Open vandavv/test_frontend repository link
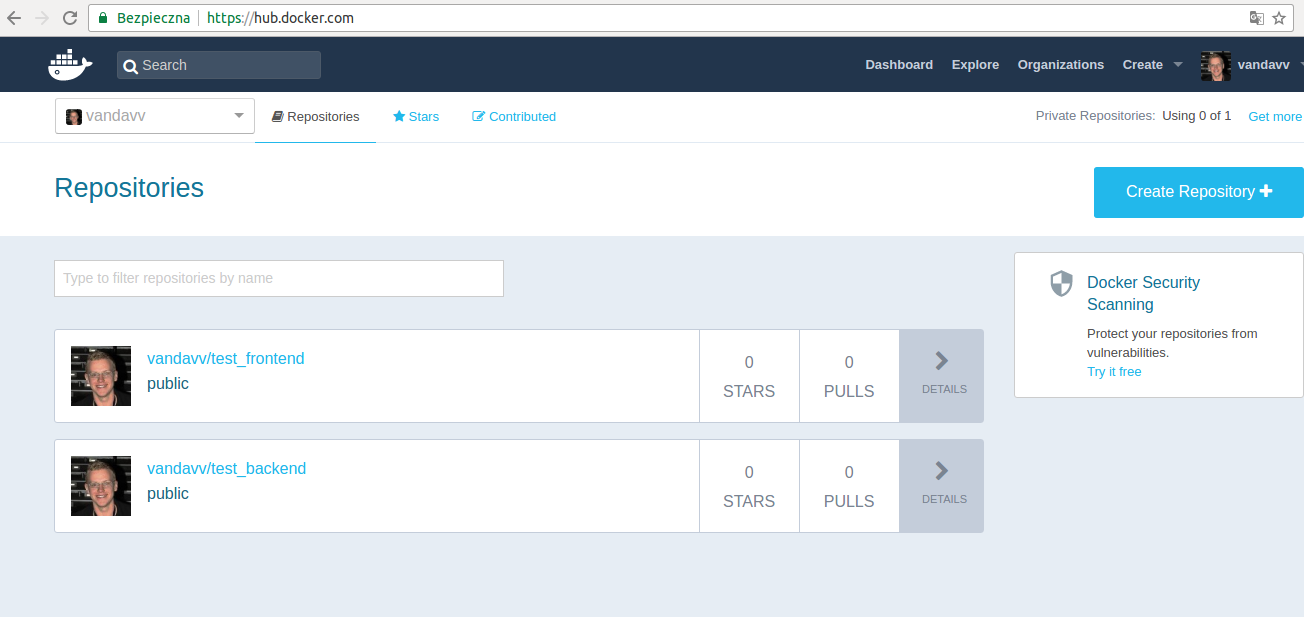 226,358
